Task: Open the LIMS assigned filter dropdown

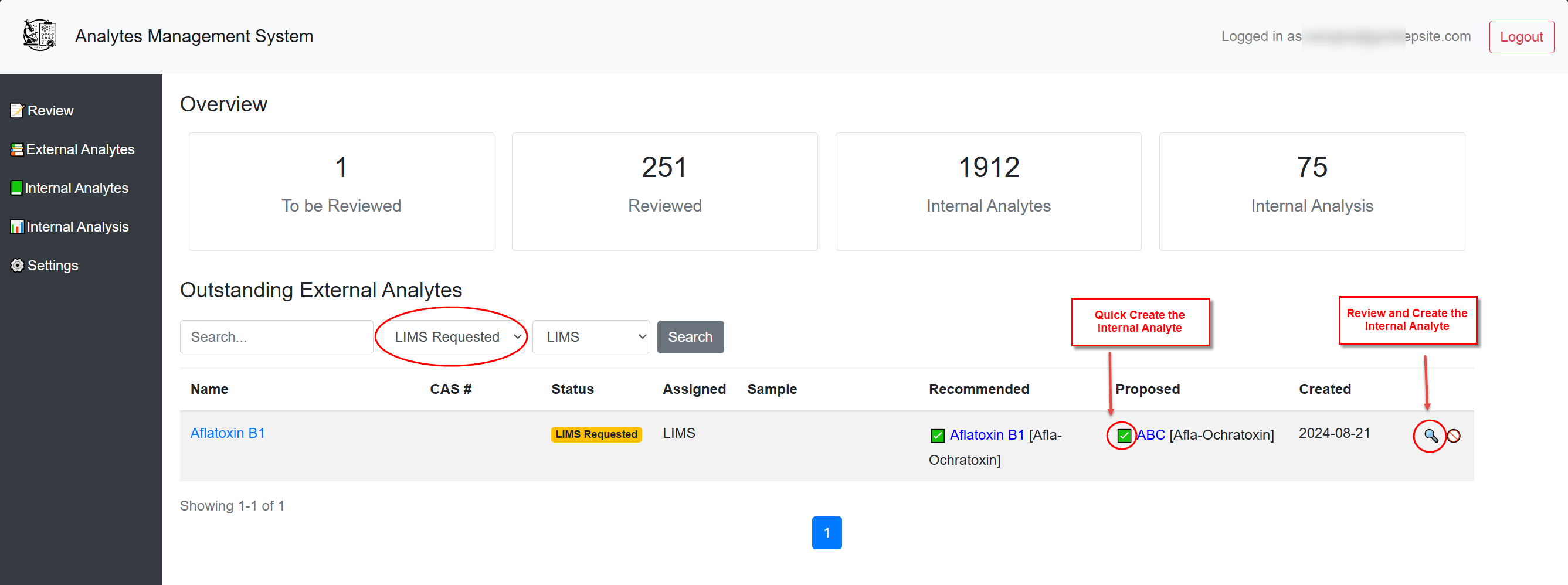Action: (x=591, y=336)
